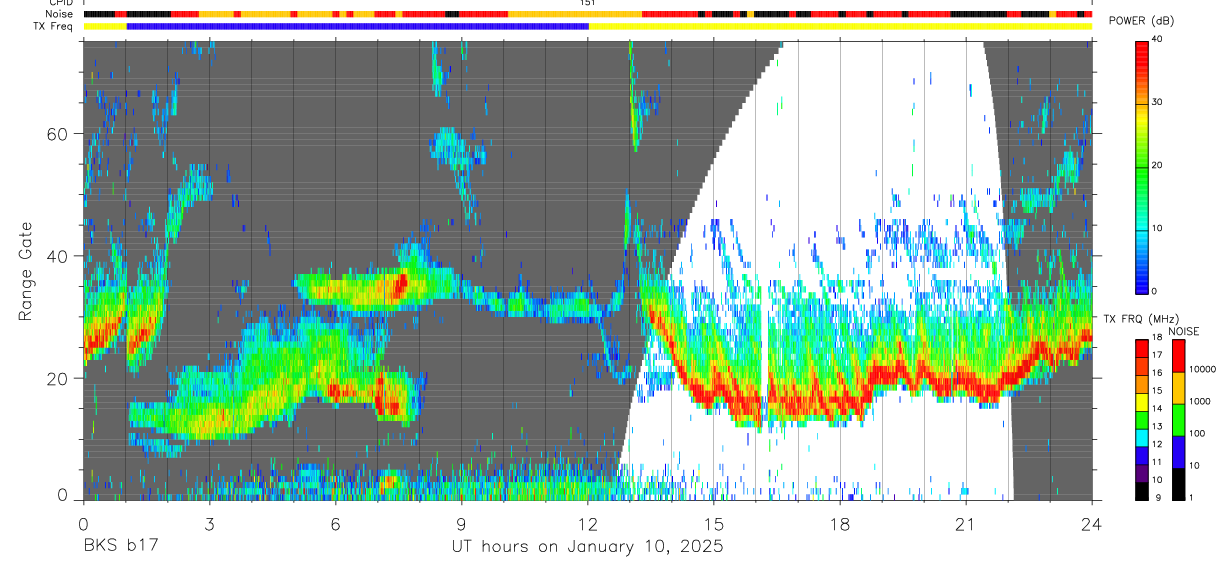The image size is (1228, 567).
Task: Click the 11 label on TX frequency scale
Action: point(1158,462)
